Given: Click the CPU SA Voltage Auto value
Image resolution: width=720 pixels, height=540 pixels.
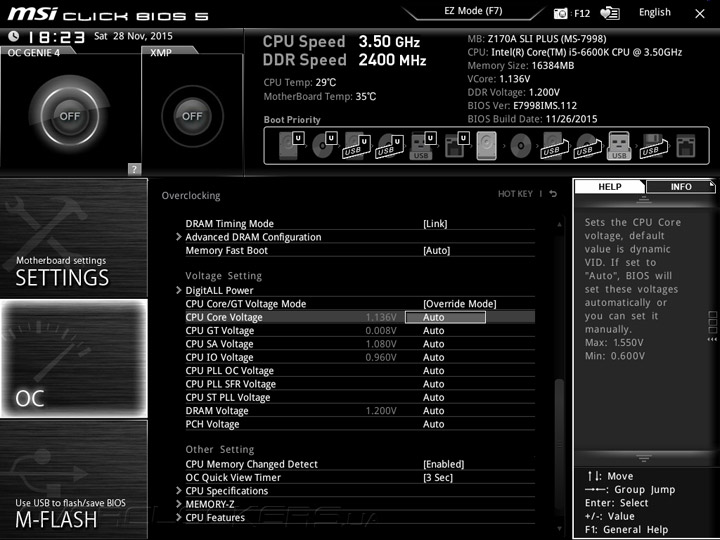Looking at the screenshot, I should click(433, 344).
